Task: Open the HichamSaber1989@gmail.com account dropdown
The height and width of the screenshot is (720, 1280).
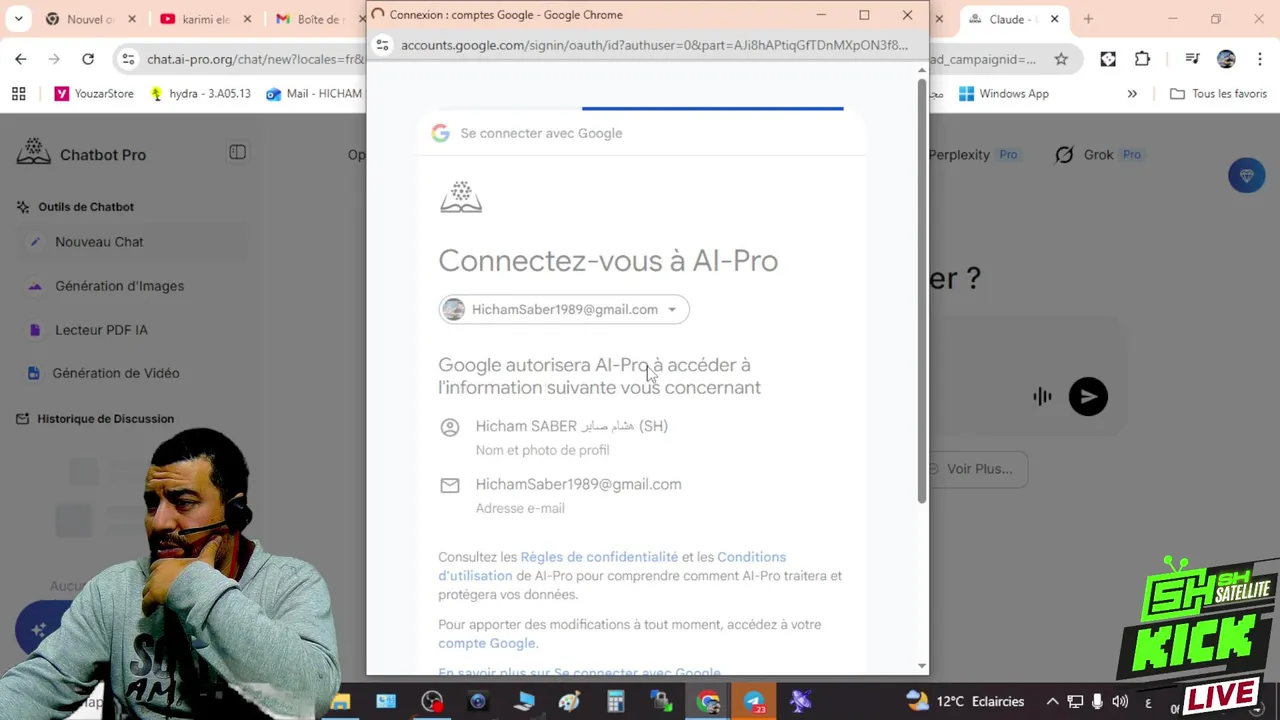Action: tap(564, 309)
